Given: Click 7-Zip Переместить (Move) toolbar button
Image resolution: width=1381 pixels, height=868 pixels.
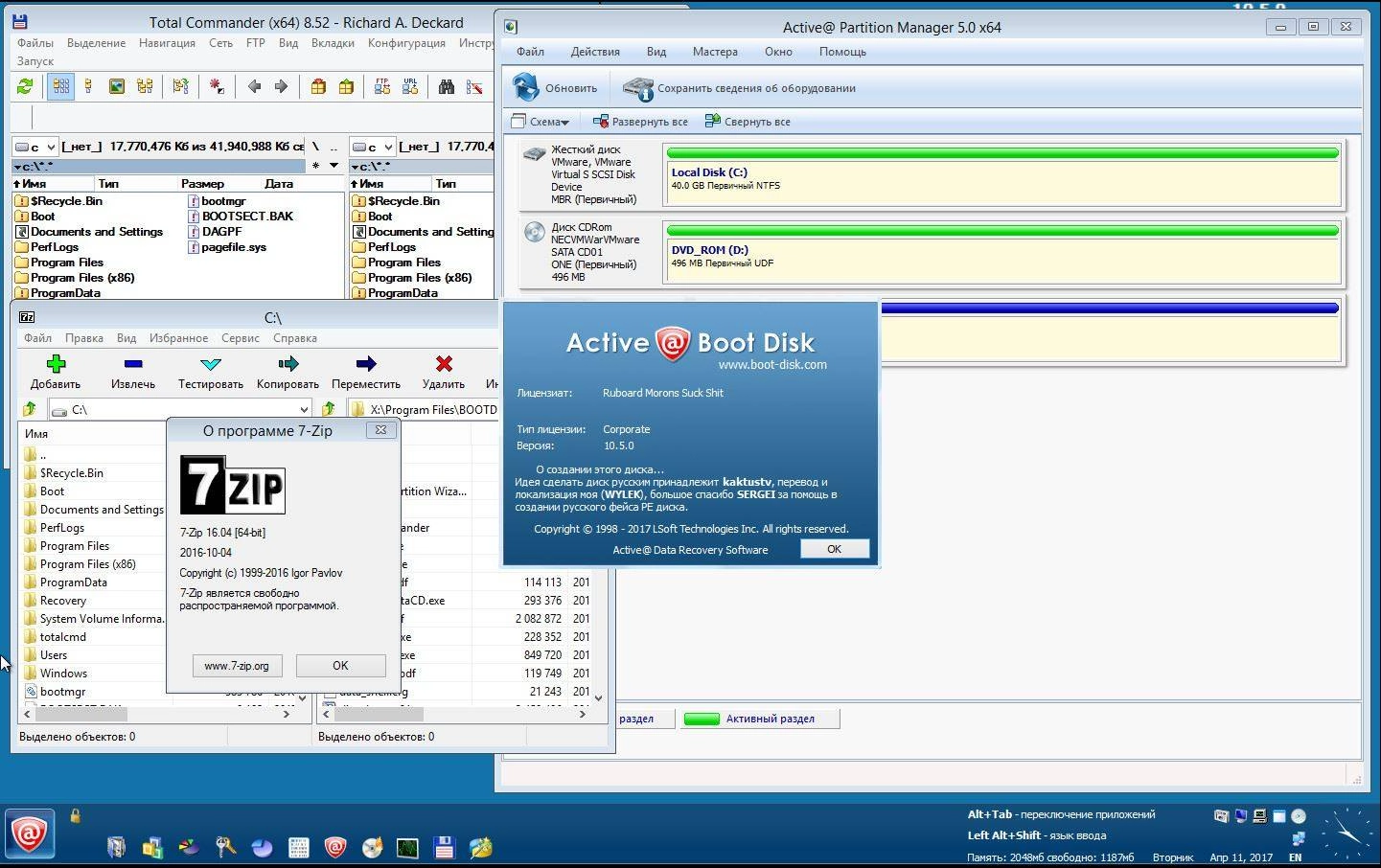Looking at the screenshot, I should point(366,372).
